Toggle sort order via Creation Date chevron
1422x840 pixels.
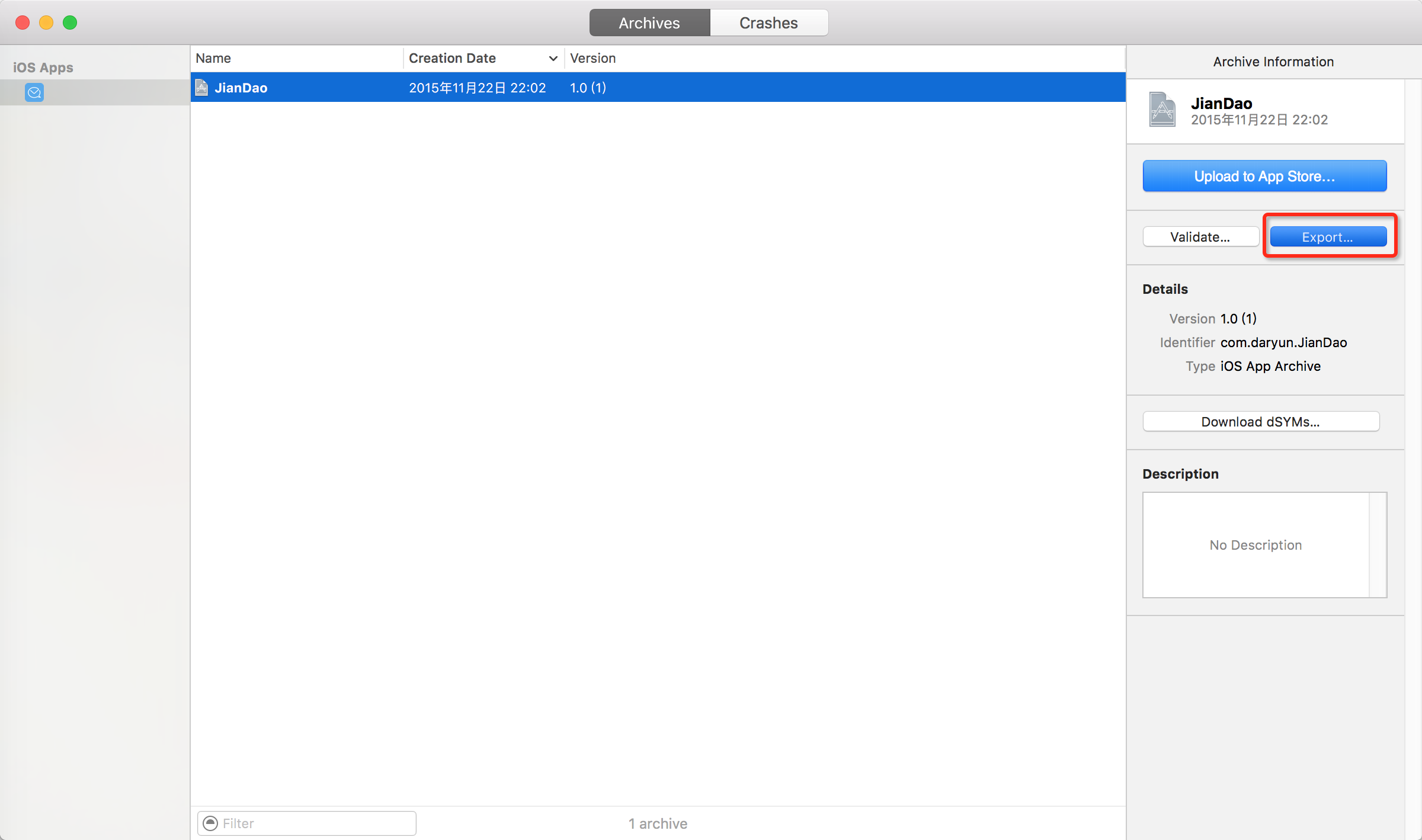(553, 59)
